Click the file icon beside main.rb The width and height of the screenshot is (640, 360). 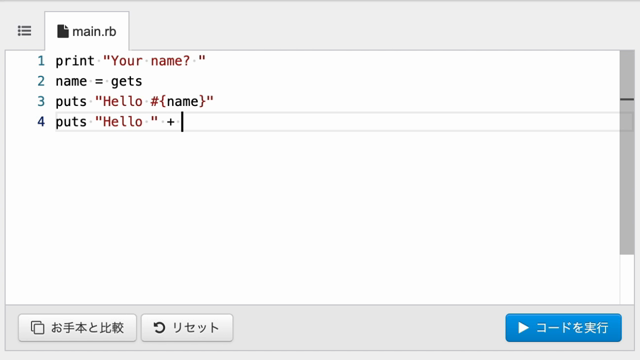pos(62,31)
